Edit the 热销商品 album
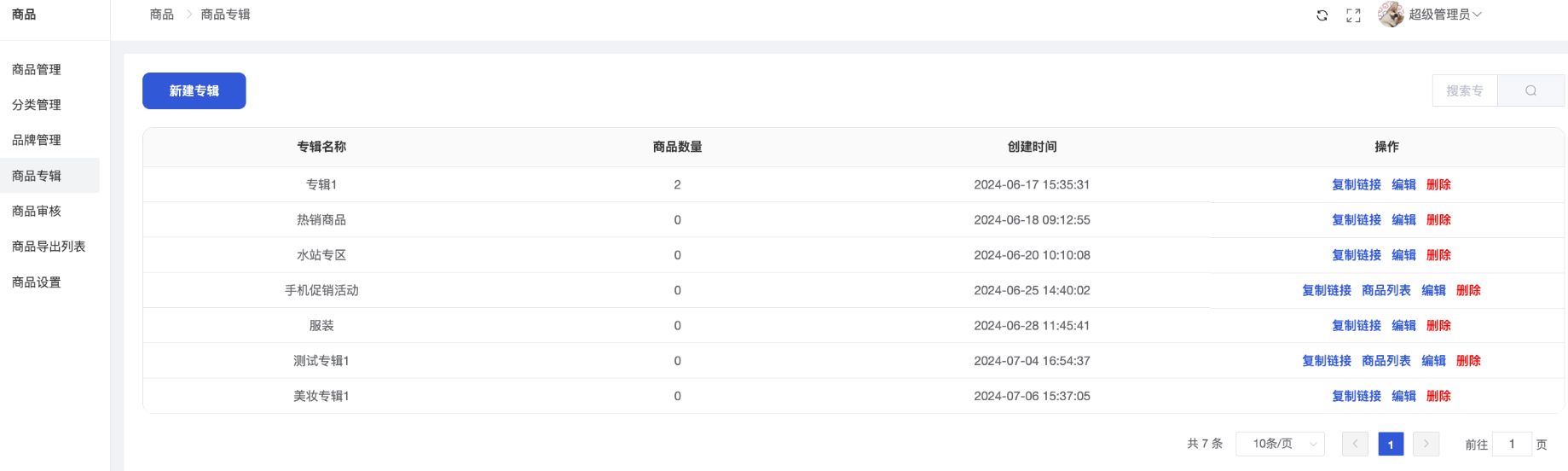 click(x=1403, y=220)
